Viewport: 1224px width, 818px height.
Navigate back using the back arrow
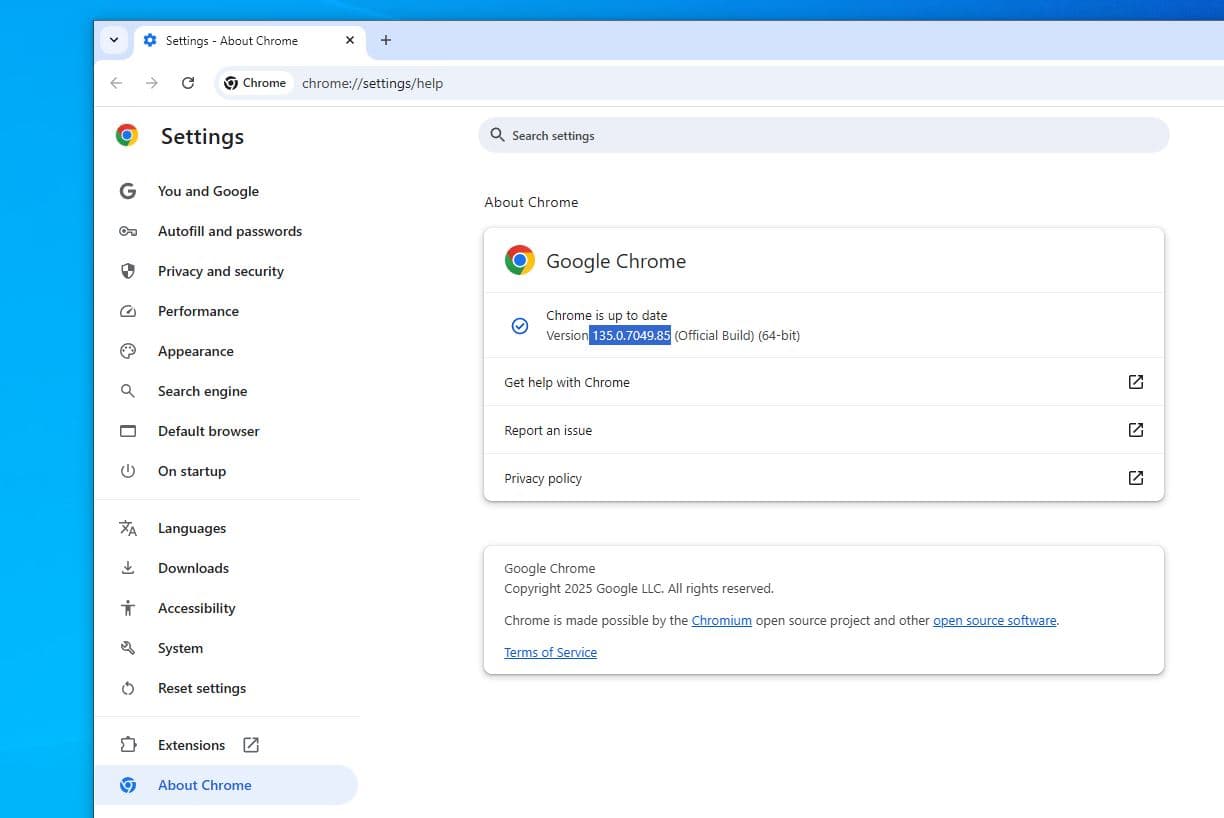116,83
